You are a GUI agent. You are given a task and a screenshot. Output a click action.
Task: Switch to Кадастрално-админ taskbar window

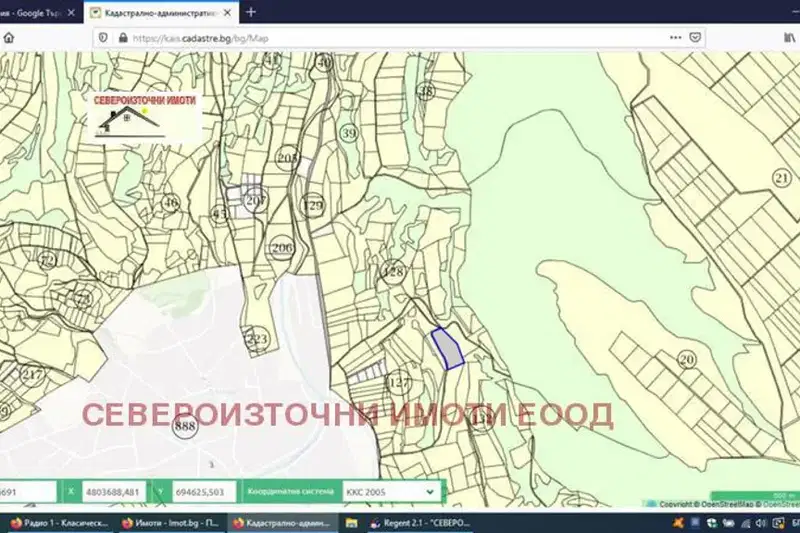pos(282,523)
